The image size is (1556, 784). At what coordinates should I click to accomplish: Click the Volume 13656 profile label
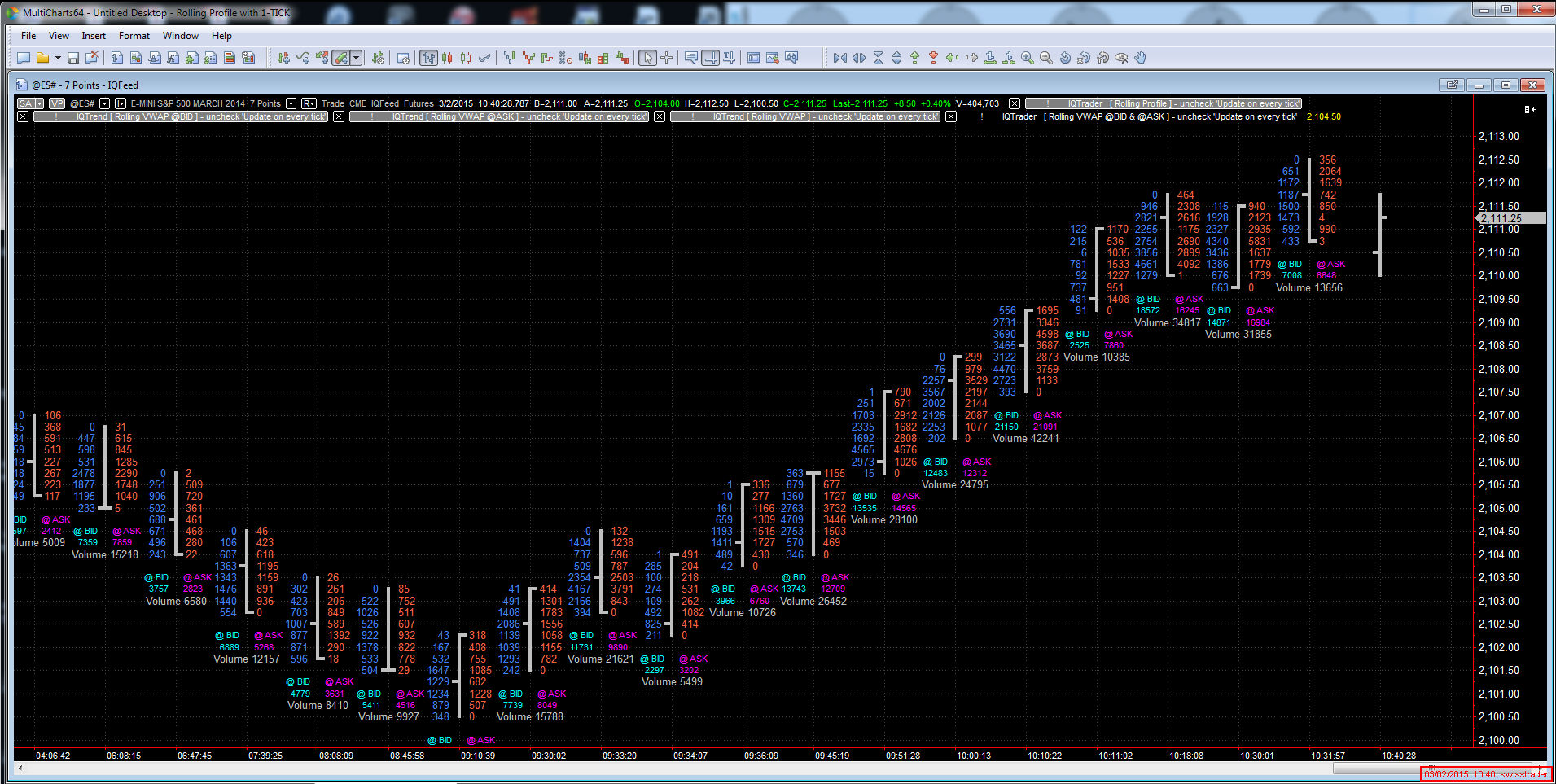click(1309, 287)
